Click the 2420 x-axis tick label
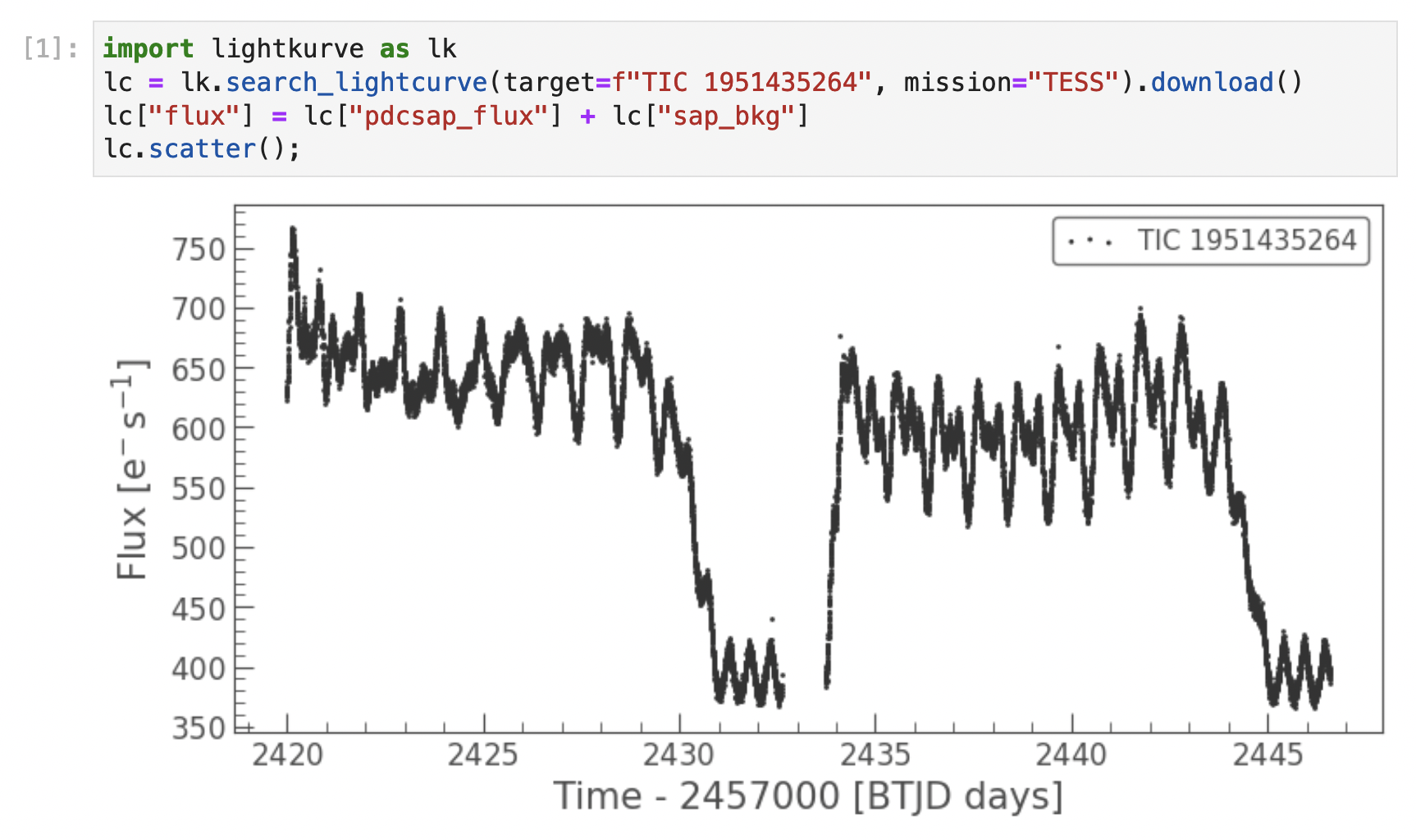This screenshot has width=1416, height=840. (287, 754)
